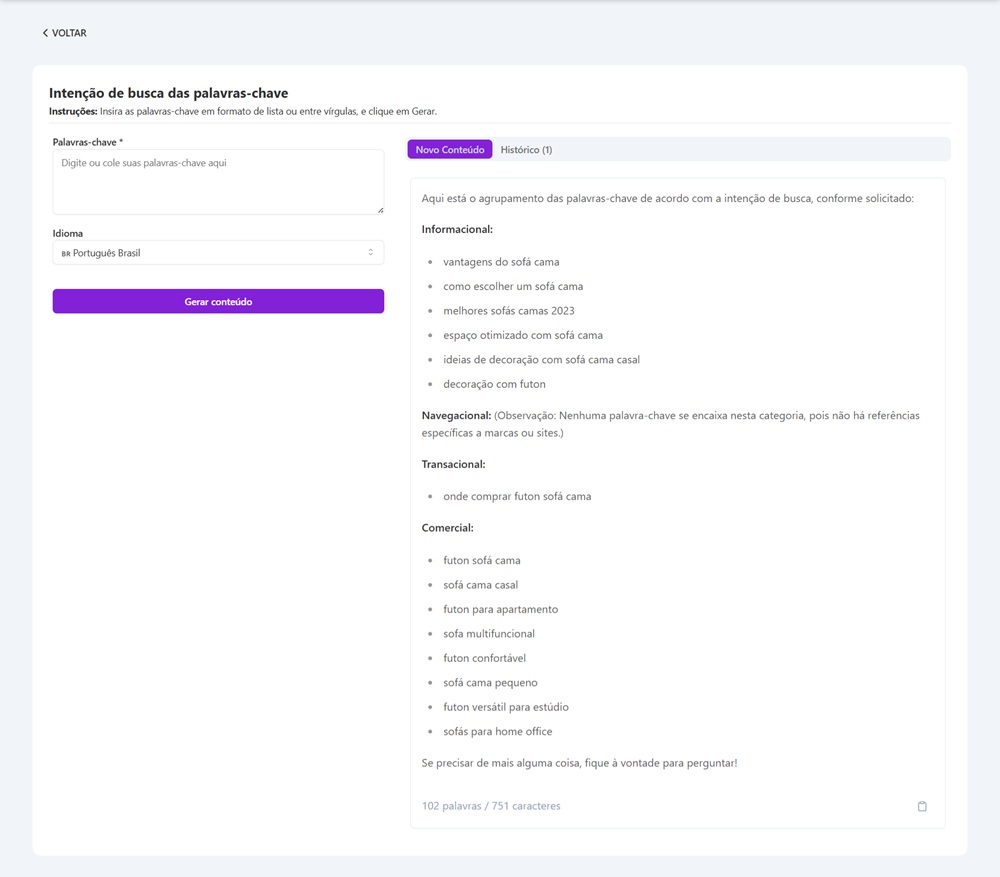Click the Informacional heading
The height and width of the screenshot is (877, 1000).
tap(457, 230)
